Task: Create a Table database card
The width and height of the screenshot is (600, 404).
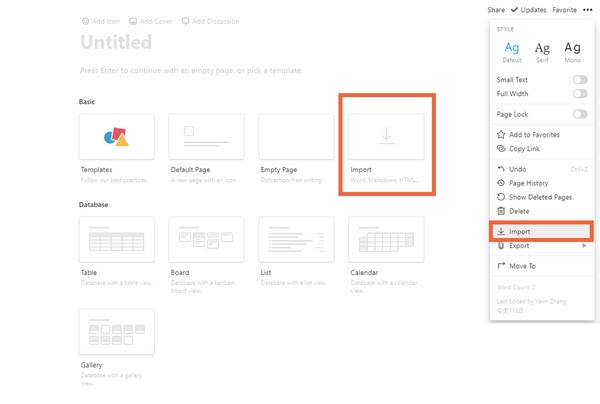Action: click(116, 239)
